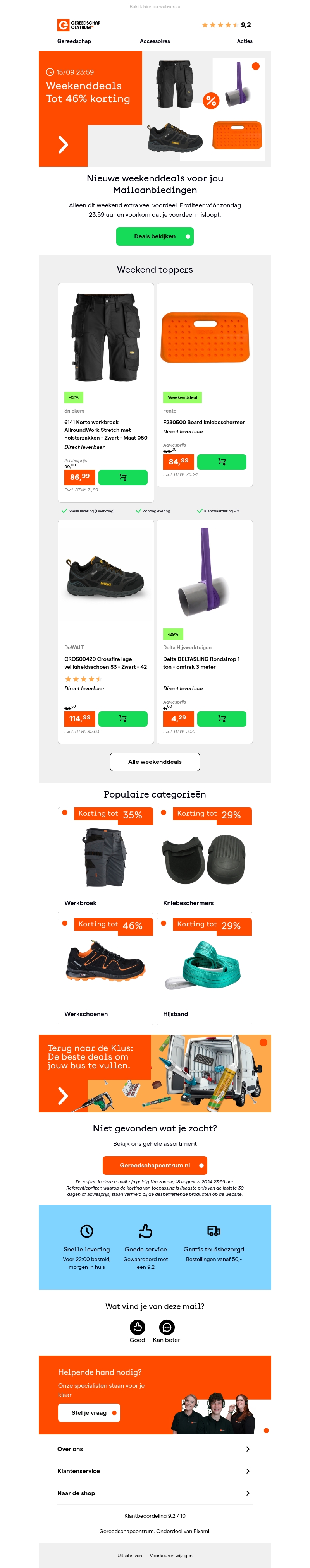Image resolution: width=310 pixels, height=1568 pixels.
Task: Add DeWALT veiligheidsschoen to cart
Action: coord(122,719)
